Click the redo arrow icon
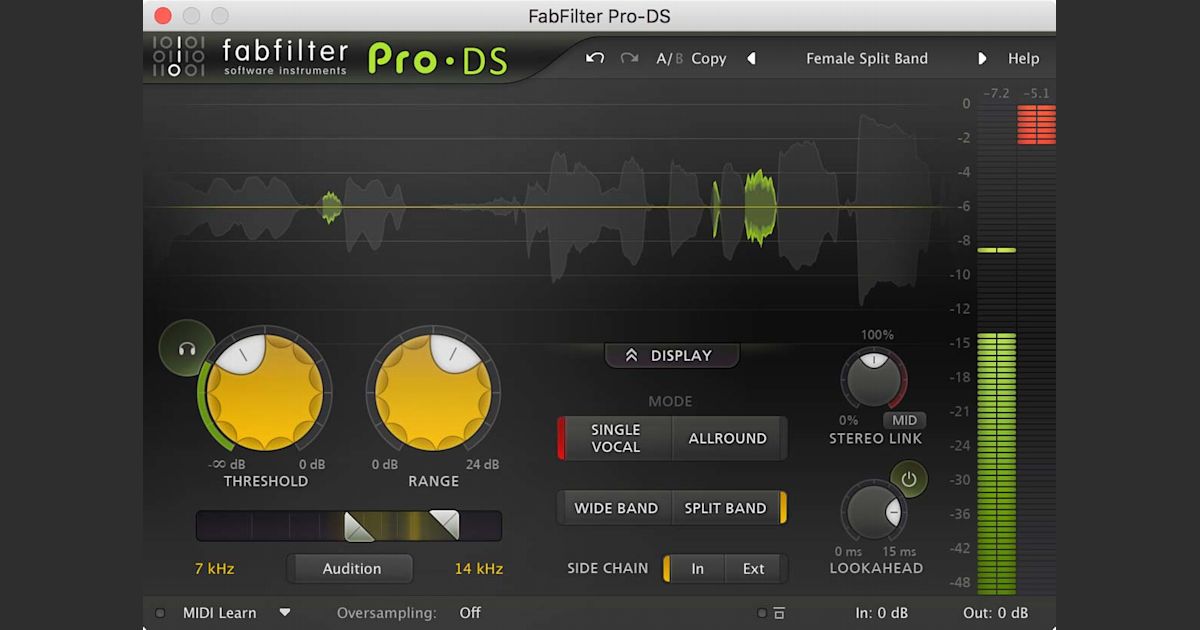The image size is (1200, 630). point(628,58)
